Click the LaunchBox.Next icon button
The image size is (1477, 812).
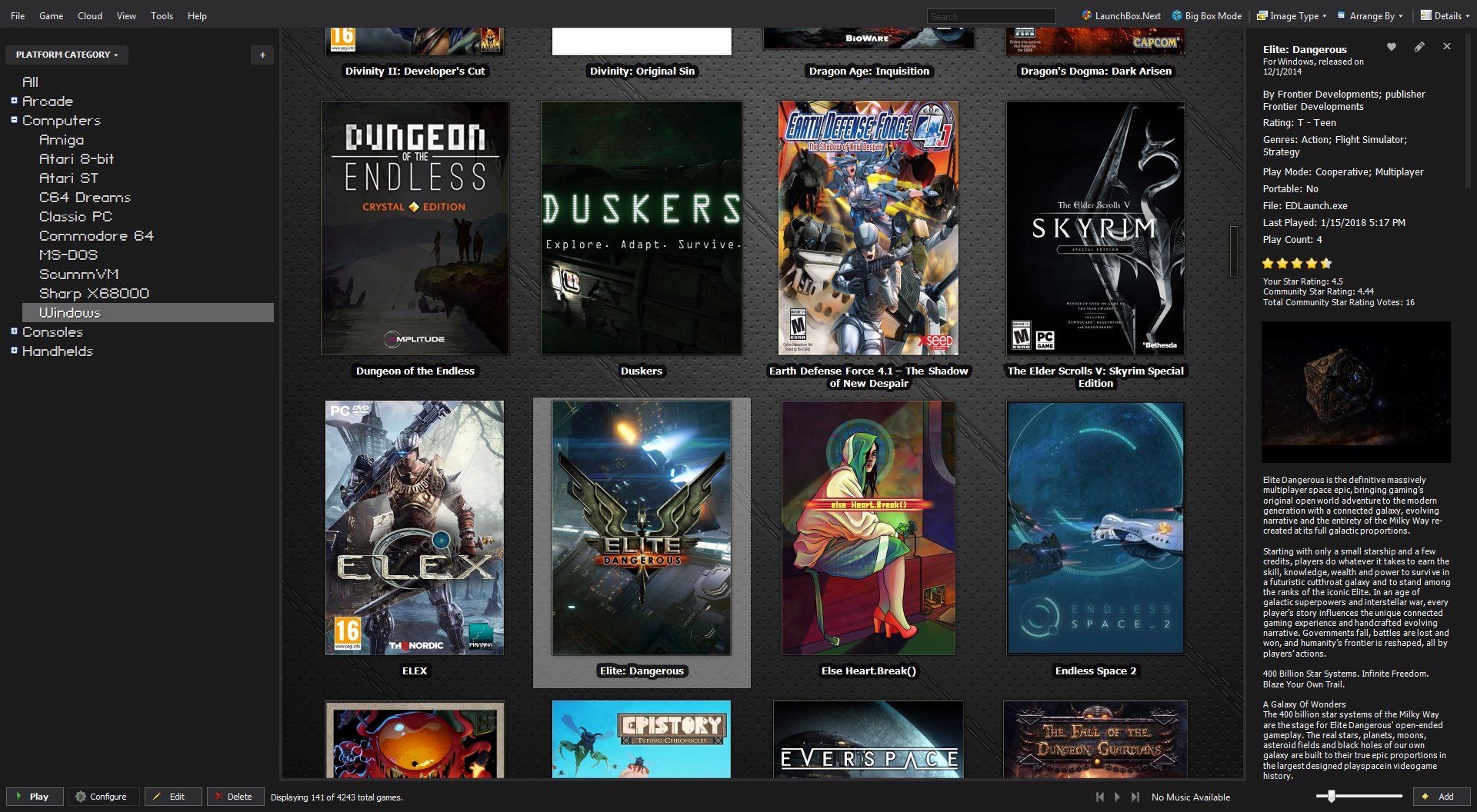pos(1121,15)
